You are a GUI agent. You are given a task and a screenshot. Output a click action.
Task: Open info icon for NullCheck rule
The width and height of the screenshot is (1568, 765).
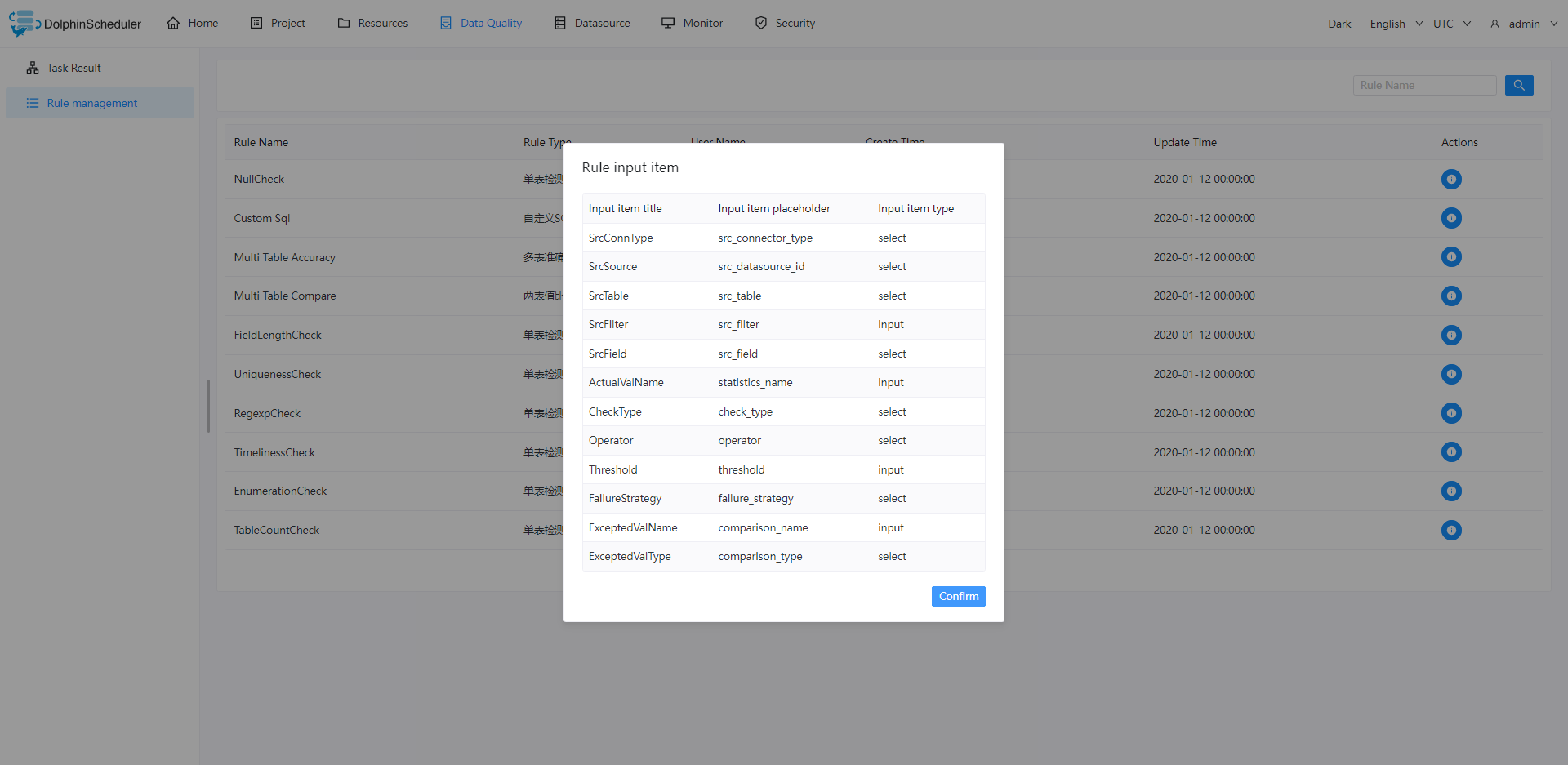pyautogui.click(x=1450, y=179)
